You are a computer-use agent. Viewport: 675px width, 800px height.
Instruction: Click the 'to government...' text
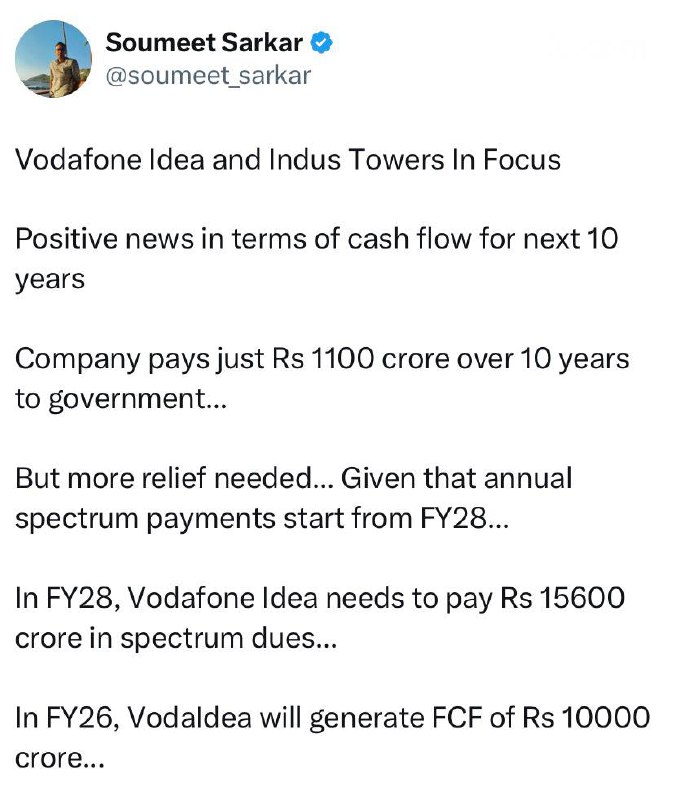point(121,399)
